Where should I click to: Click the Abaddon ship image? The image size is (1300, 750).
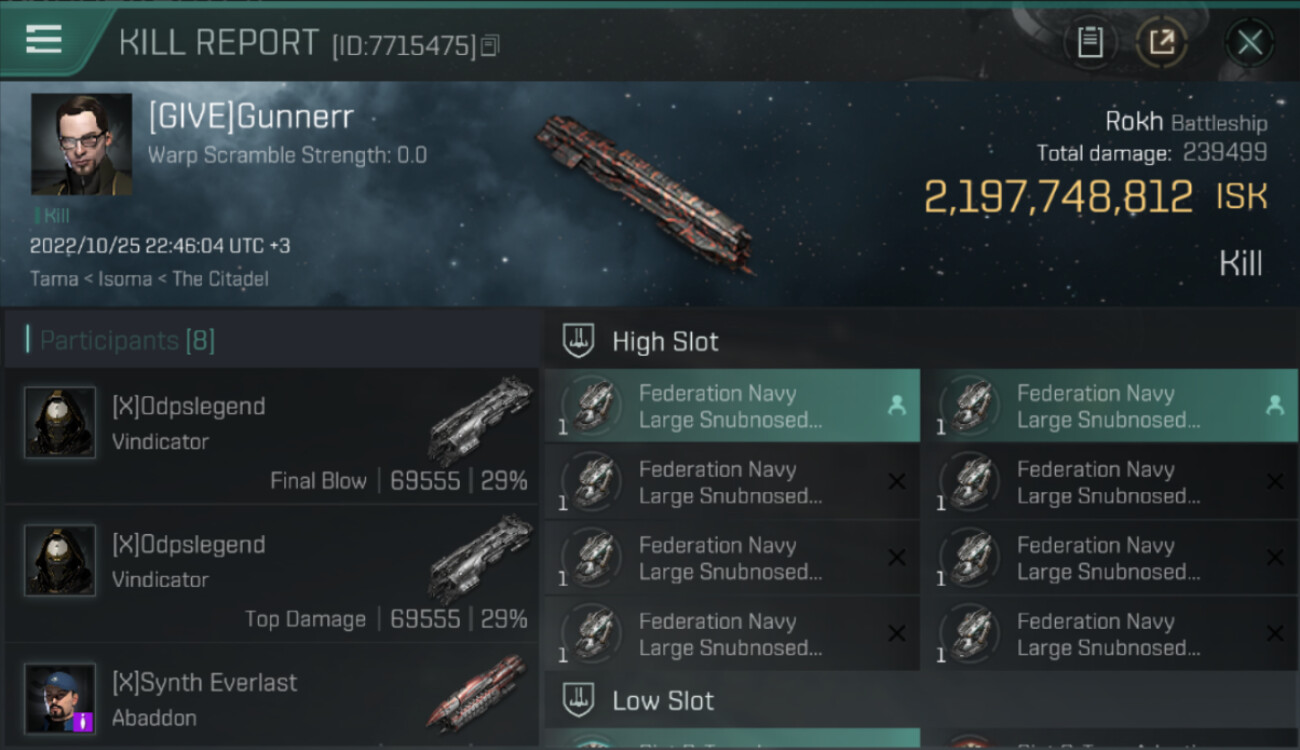477,694
